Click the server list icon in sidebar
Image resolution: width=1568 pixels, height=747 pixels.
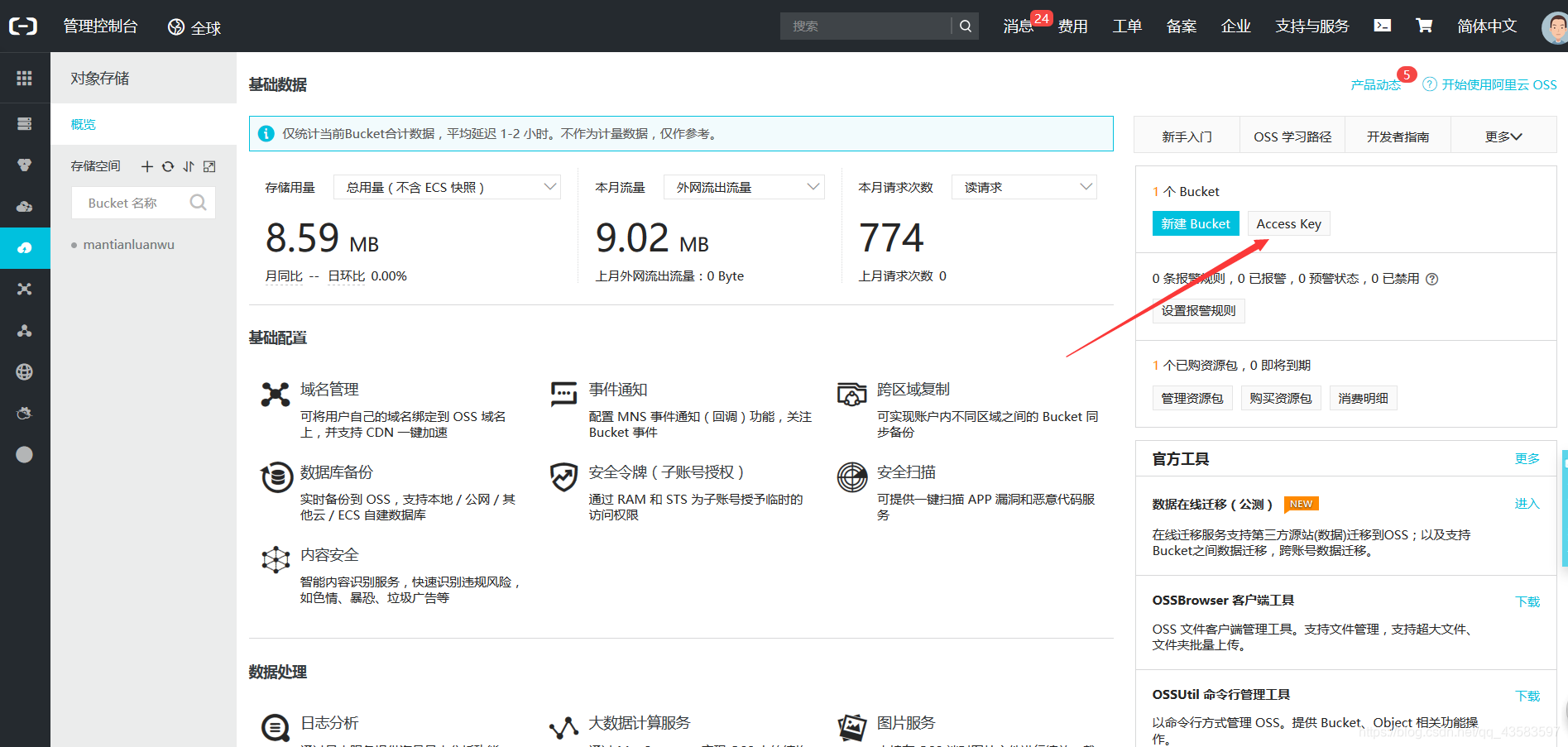[25, 124]
